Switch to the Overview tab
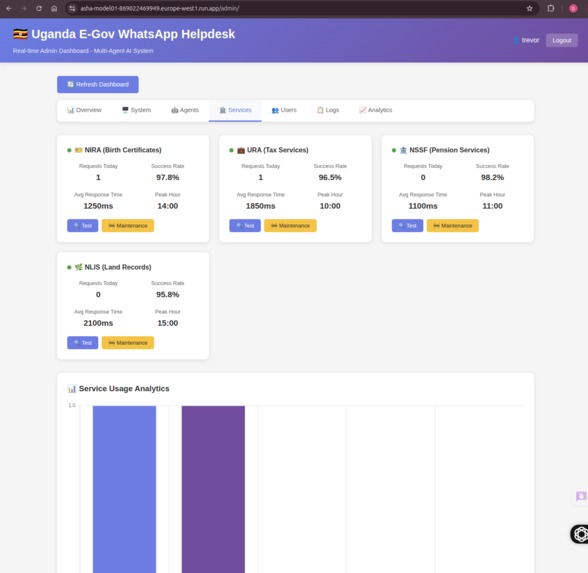The height and width of the screenshot is (573, 588). coord(84,110)
